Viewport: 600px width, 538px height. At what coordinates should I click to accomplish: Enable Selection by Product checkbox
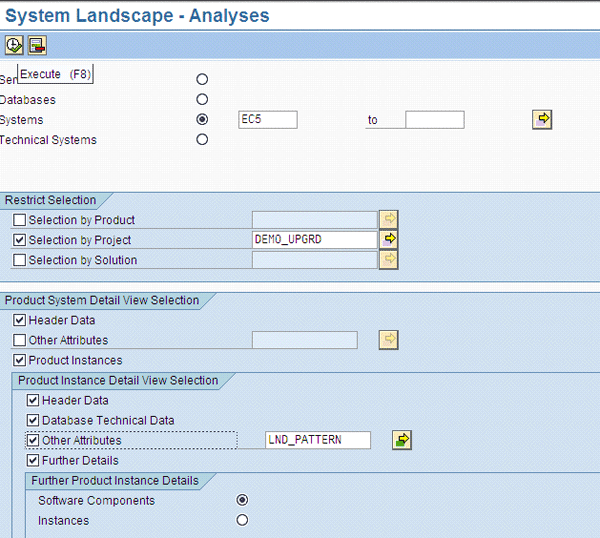[x=20, y=220]
